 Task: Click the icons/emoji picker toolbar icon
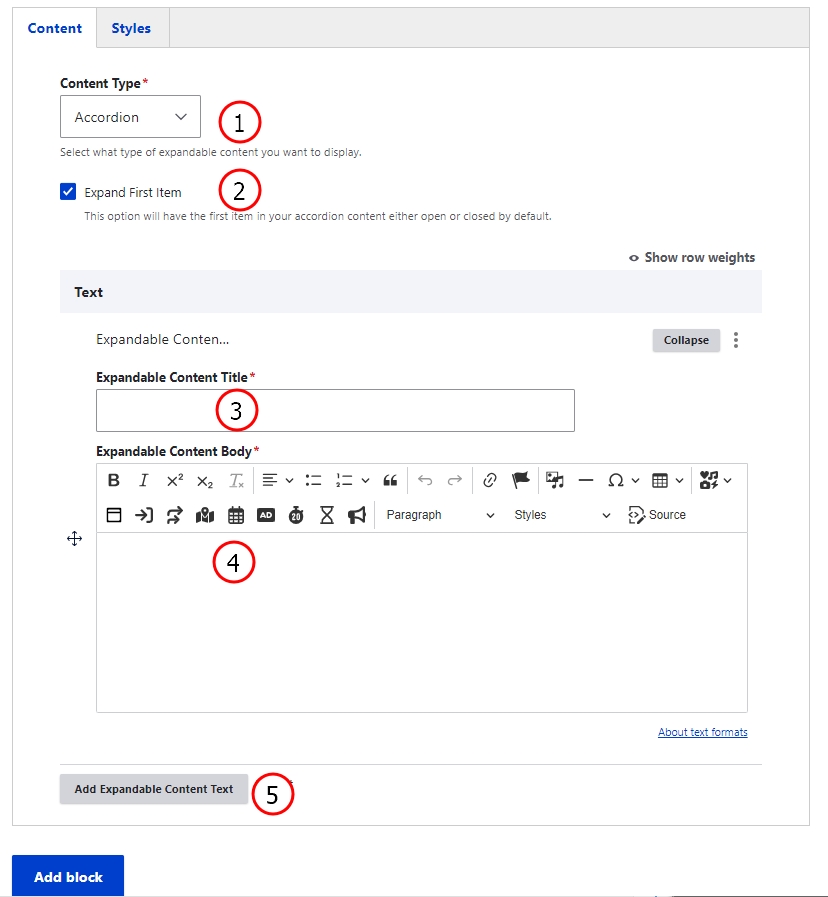tap(709, 481)
